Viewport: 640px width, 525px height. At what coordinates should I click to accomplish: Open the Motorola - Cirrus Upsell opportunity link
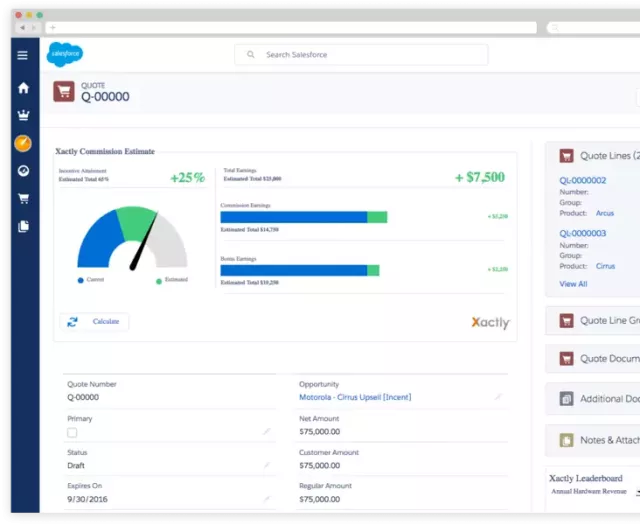point(355,397)
